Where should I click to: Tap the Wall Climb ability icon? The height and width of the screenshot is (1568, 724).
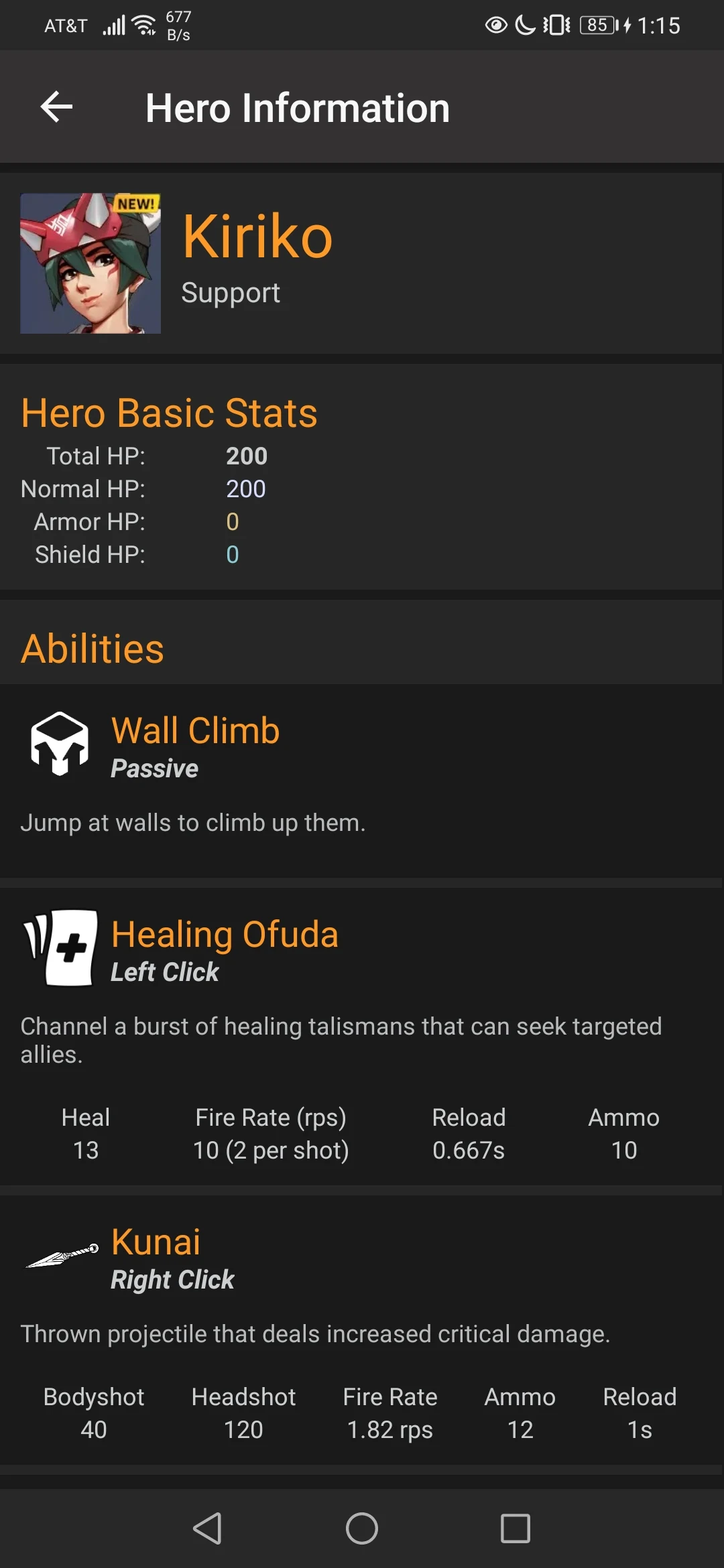(60, 744)
